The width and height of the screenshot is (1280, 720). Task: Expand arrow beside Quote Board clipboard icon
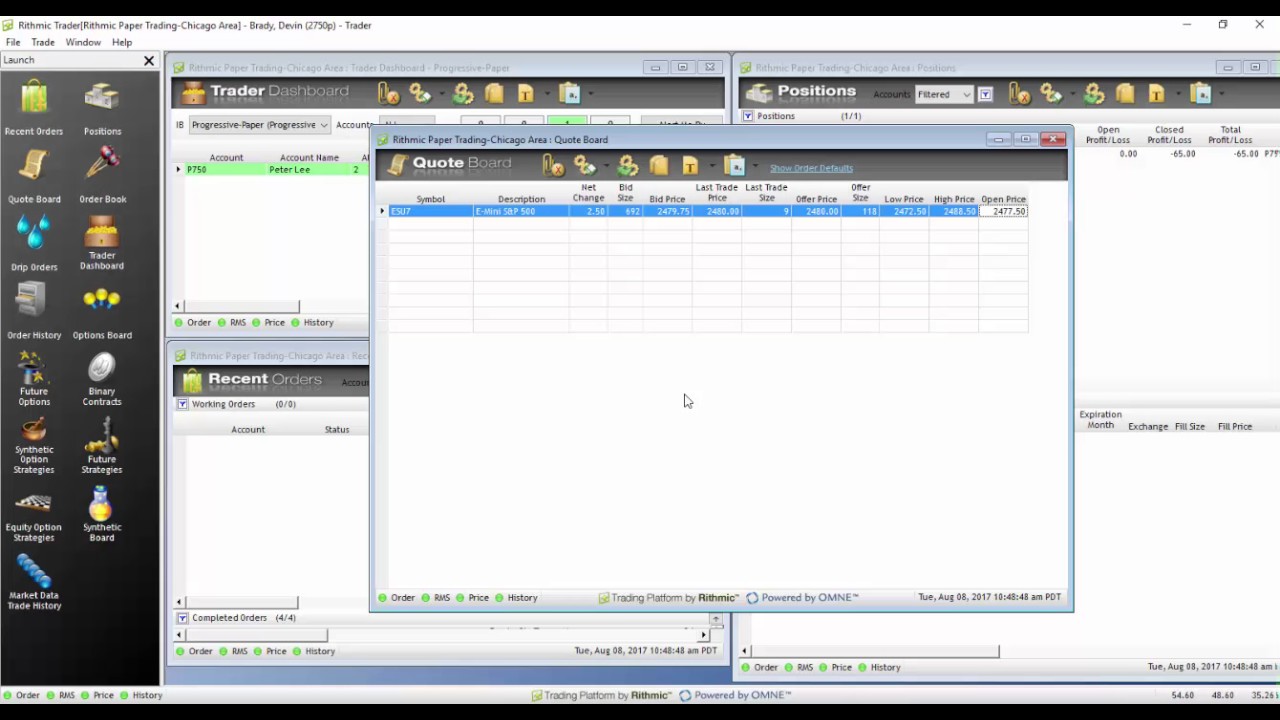coord(755,166)
